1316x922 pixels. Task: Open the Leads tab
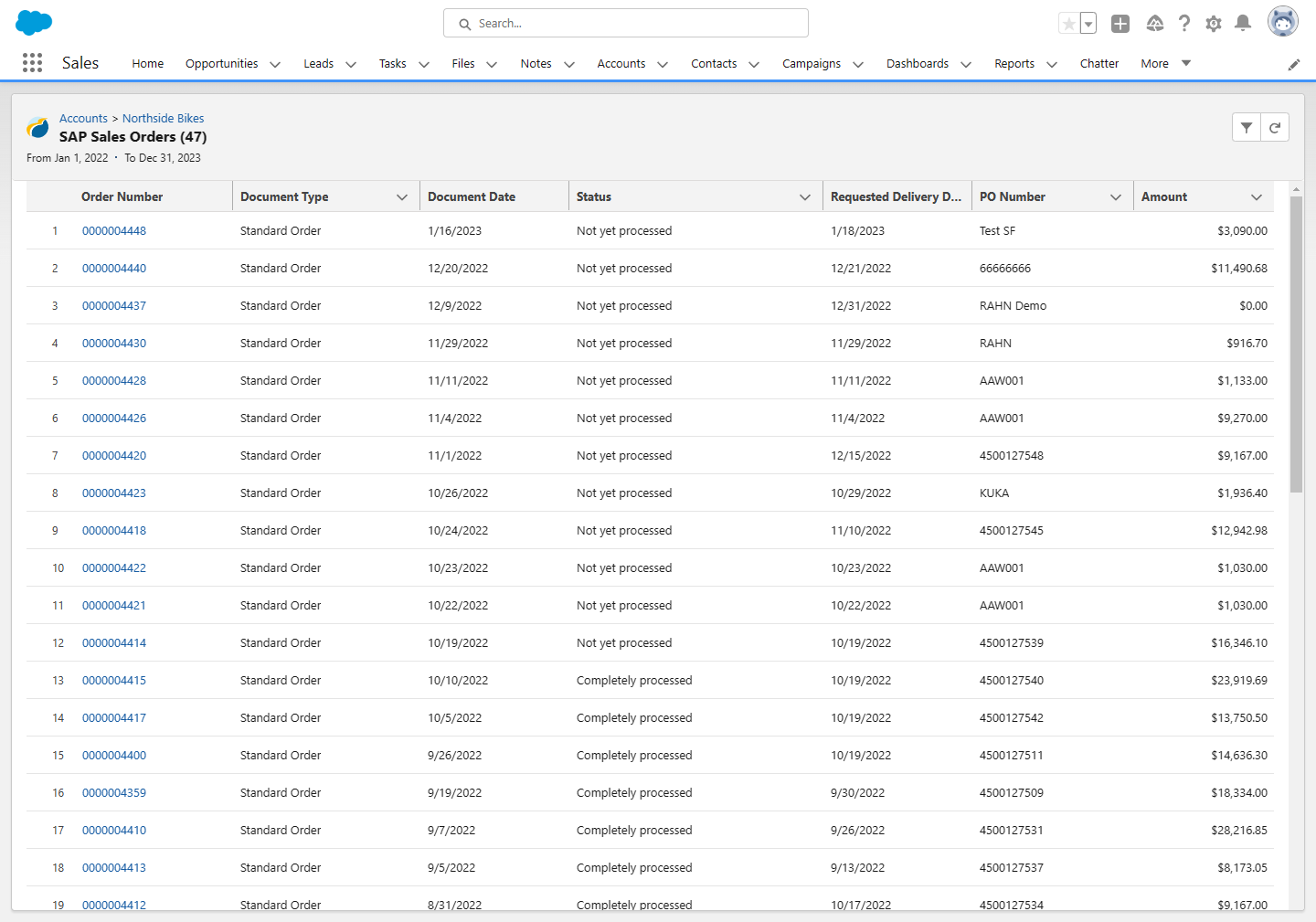[x=318, y=63]
